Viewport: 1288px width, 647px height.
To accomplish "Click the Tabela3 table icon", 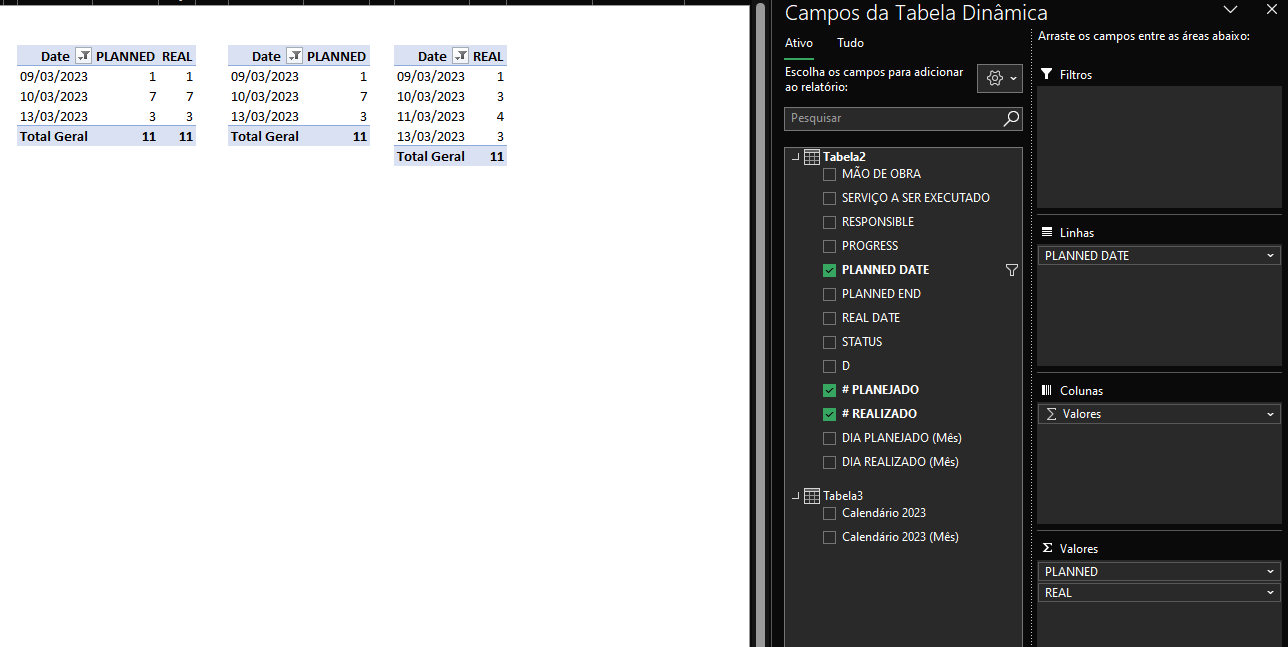I will [x=812, y=495].
